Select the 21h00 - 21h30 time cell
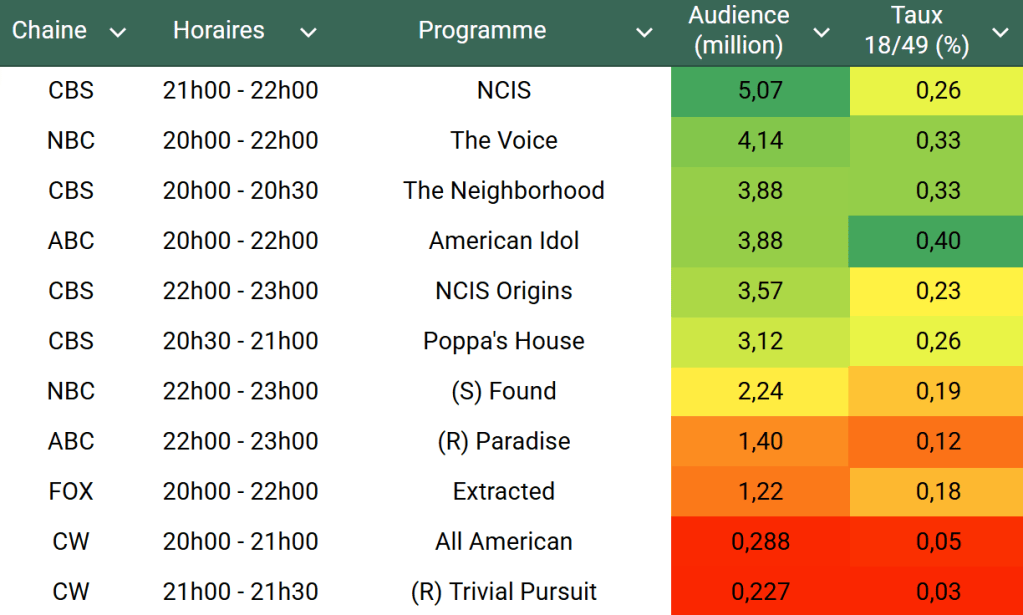Viewport: 1023px width, 615px height. 240,591
